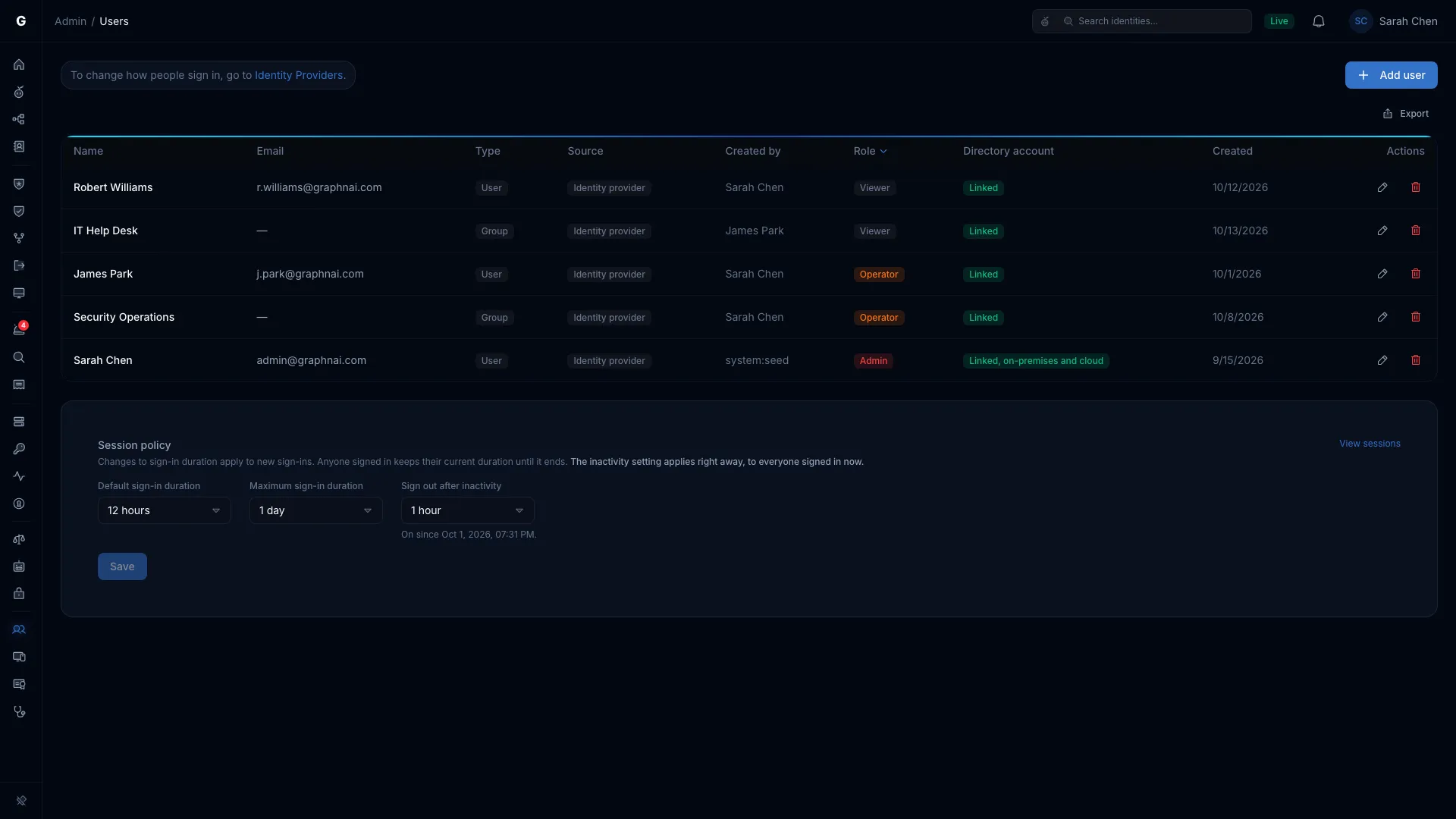Open the sign-out arrow icon in the sidebar
1456x819 pixels.
(x=19, y=265)
